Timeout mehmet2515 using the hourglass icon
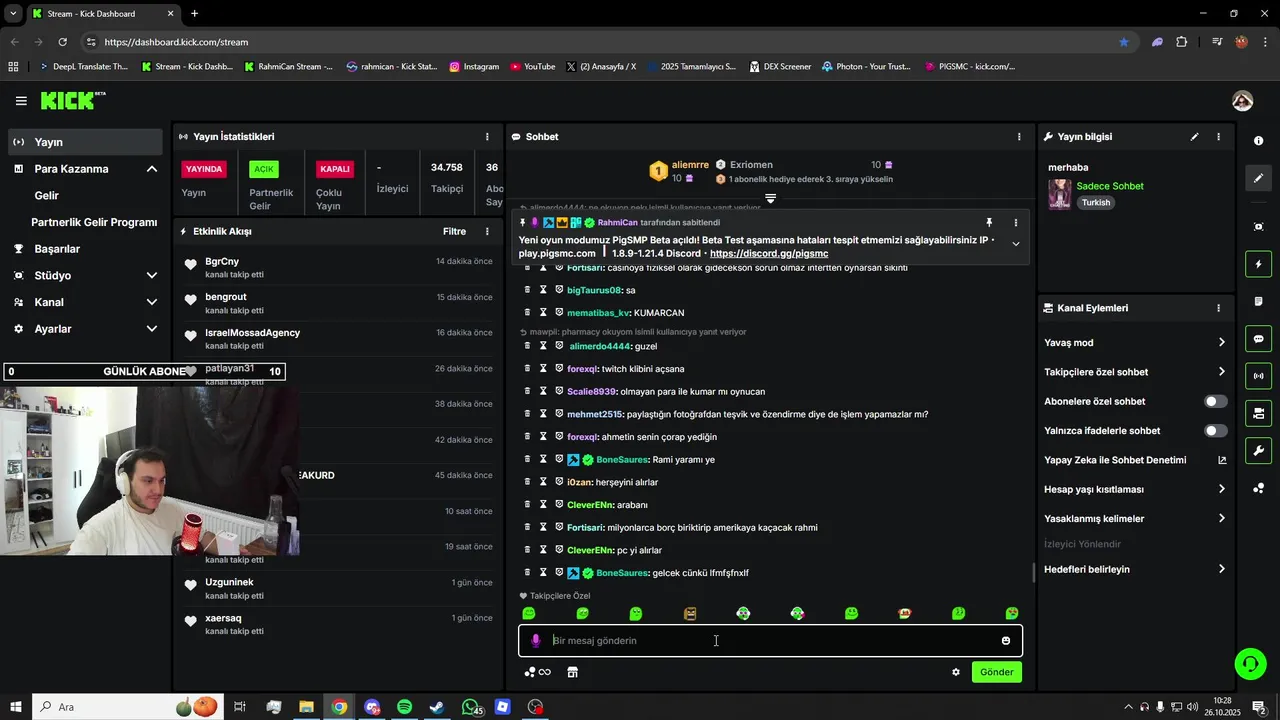 coord(543,414)
